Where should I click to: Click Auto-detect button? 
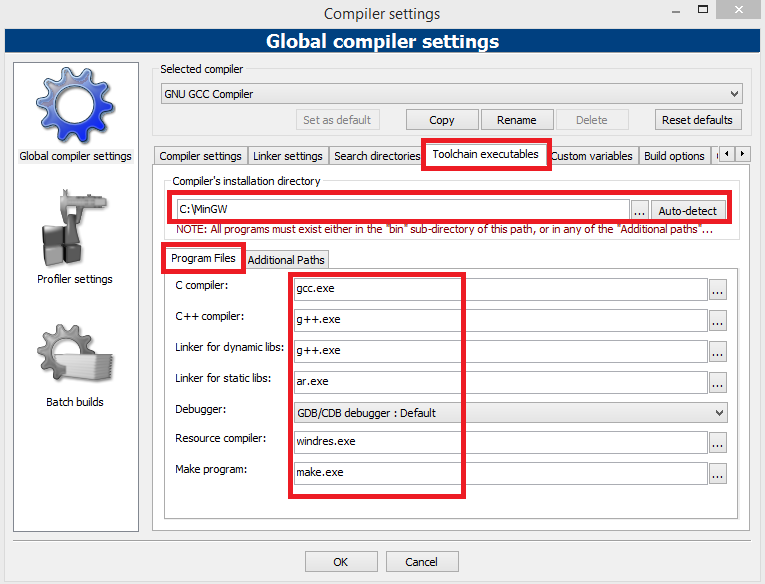click(688, 210)
